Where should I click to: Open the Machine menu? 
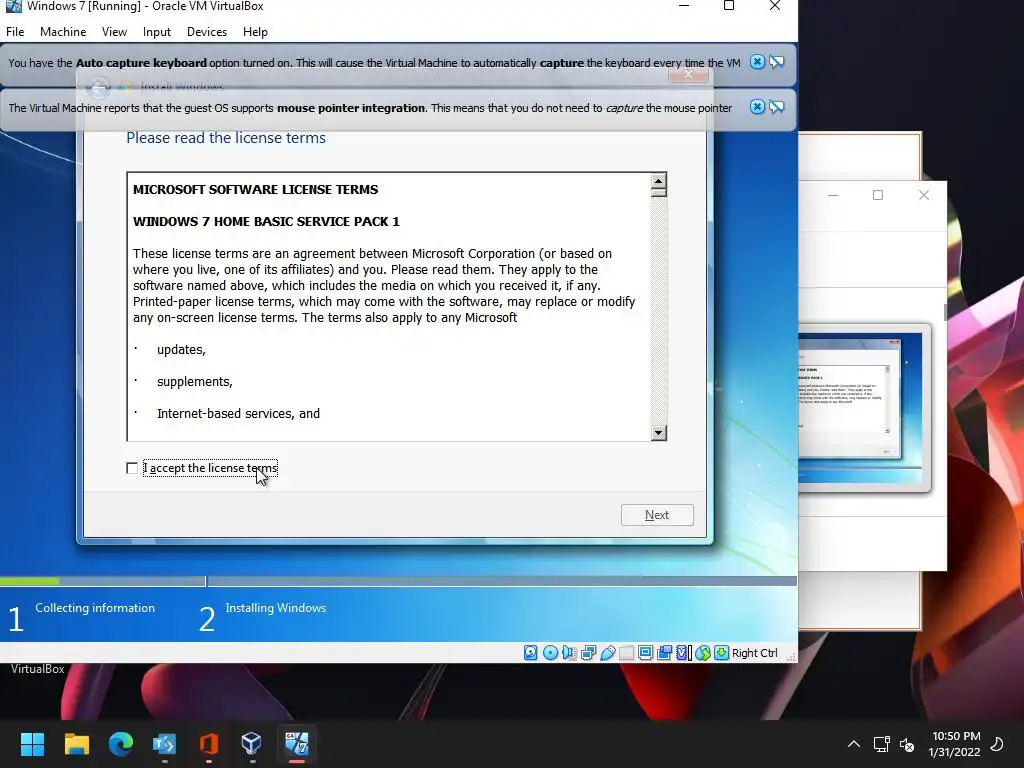pyautogui.click(x=63, y=32)
